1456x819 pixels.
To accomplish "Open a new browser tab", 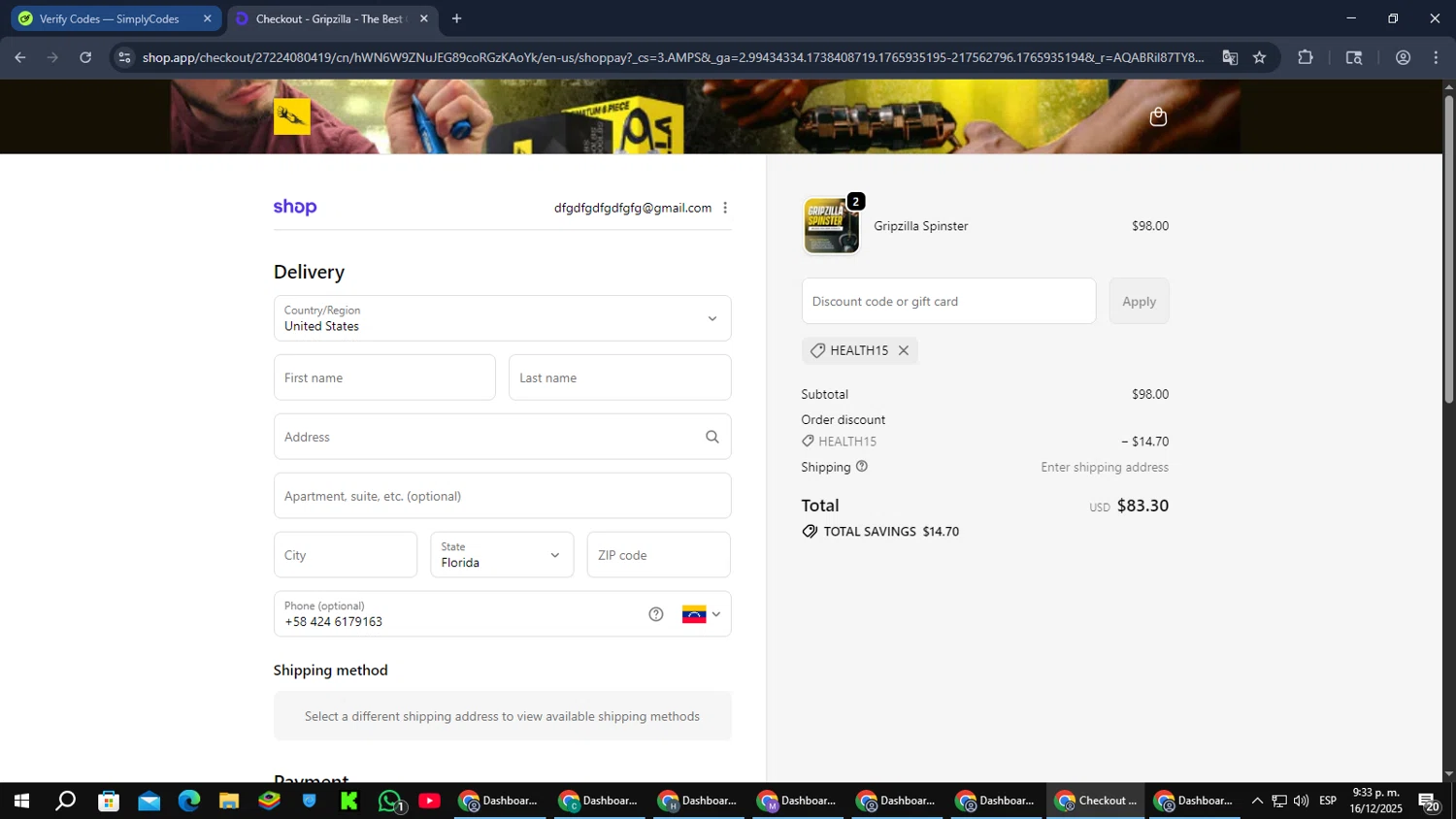I will click(456, 18).
